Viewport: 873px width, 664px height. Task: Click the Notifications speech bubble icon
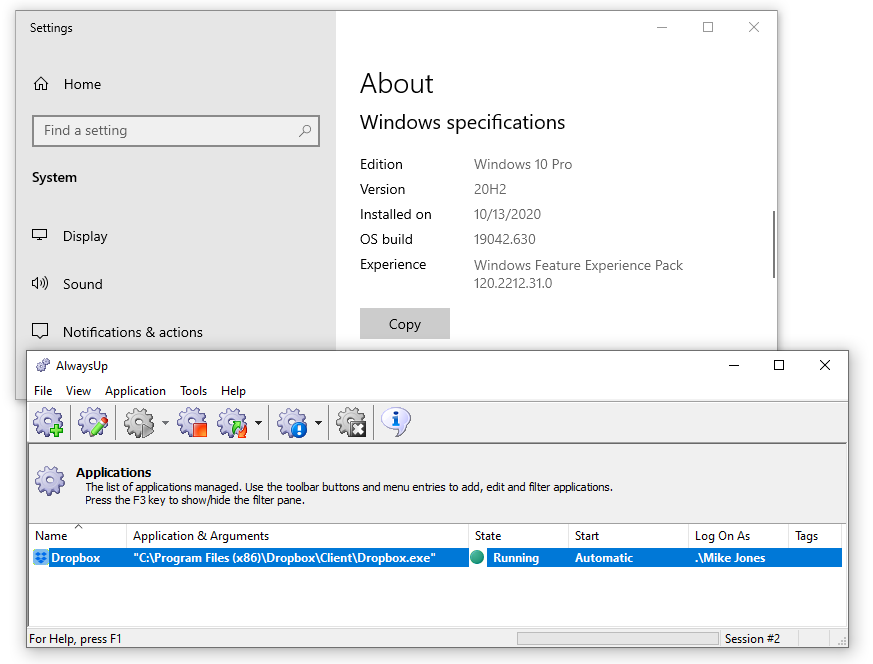point(40,331)
